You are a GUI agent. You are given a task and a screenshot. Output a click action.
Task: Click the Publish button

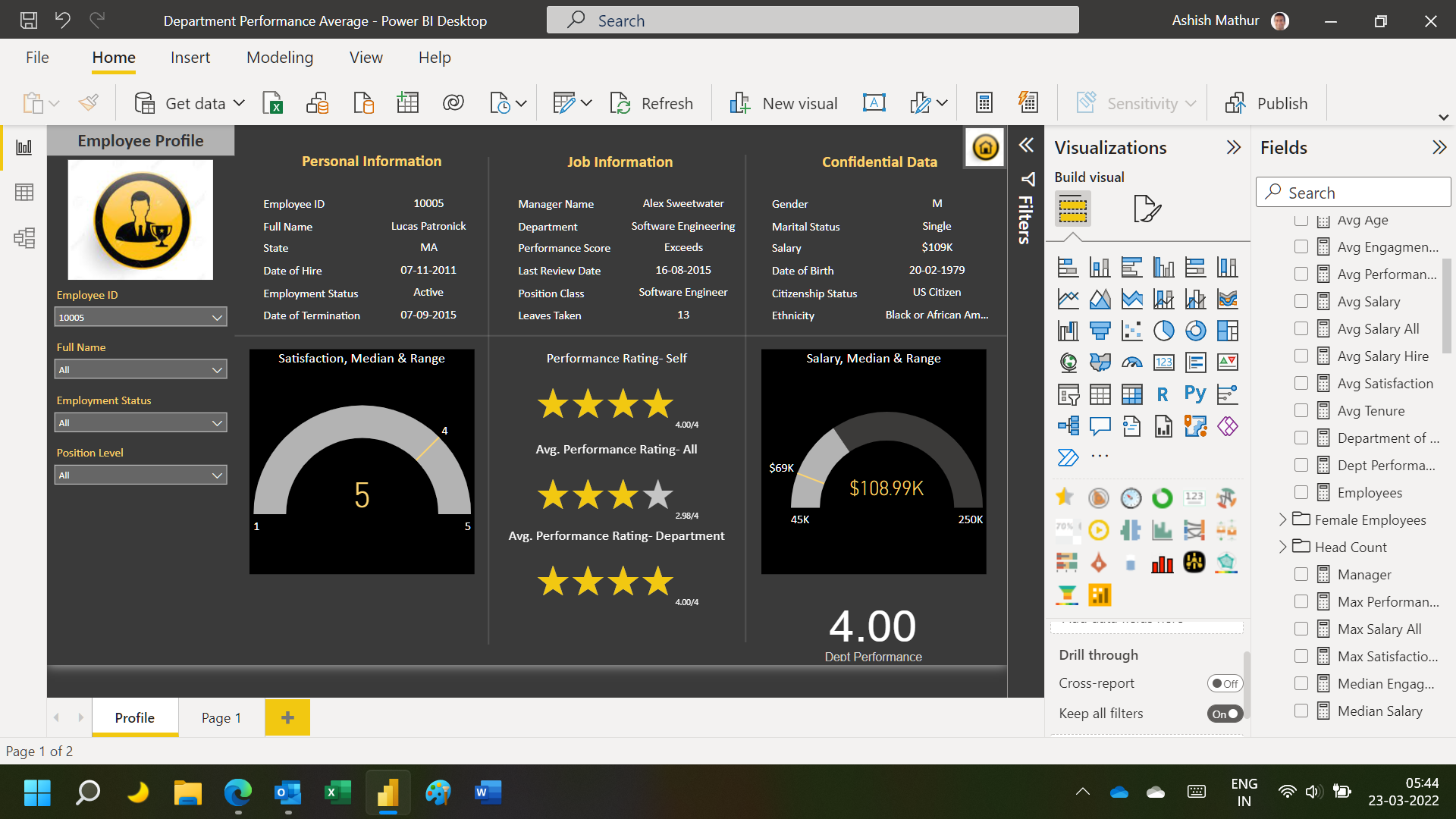(1266, 103)
